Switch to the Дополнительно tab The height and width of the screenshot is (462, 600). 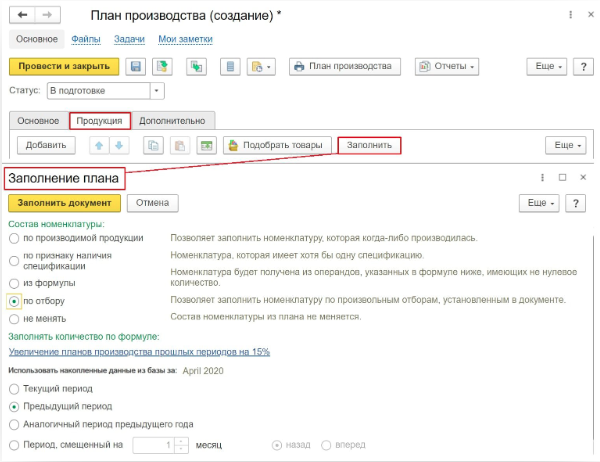[172, 121]
